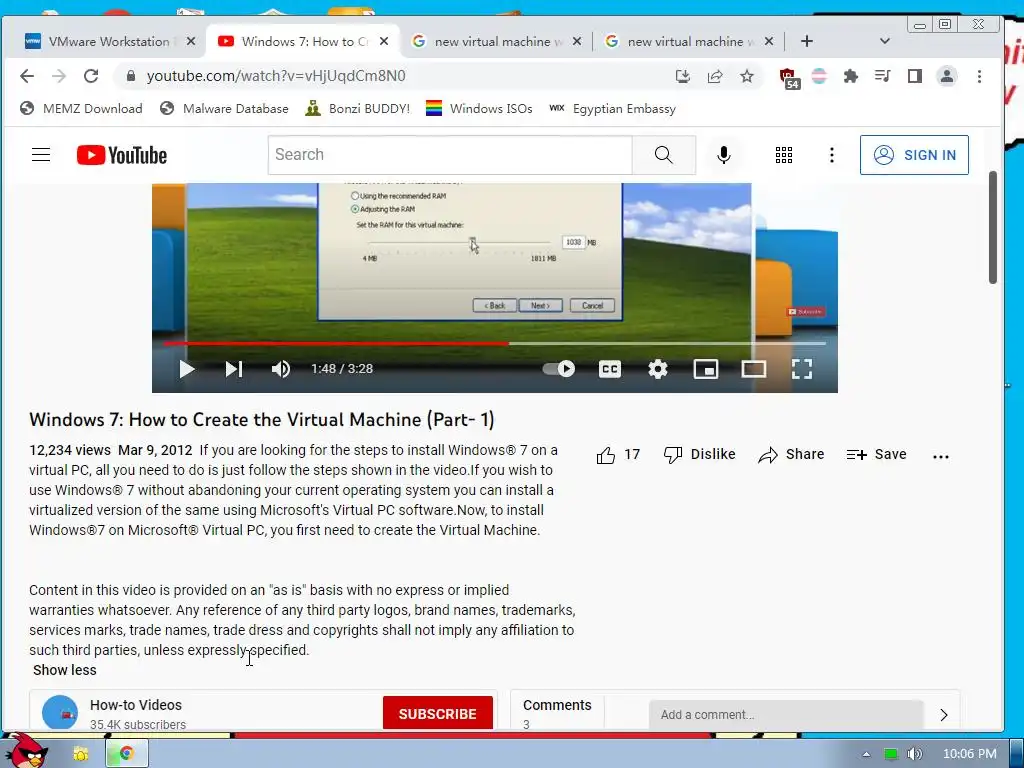Click the Add a comment field

(x=786, y=714)
